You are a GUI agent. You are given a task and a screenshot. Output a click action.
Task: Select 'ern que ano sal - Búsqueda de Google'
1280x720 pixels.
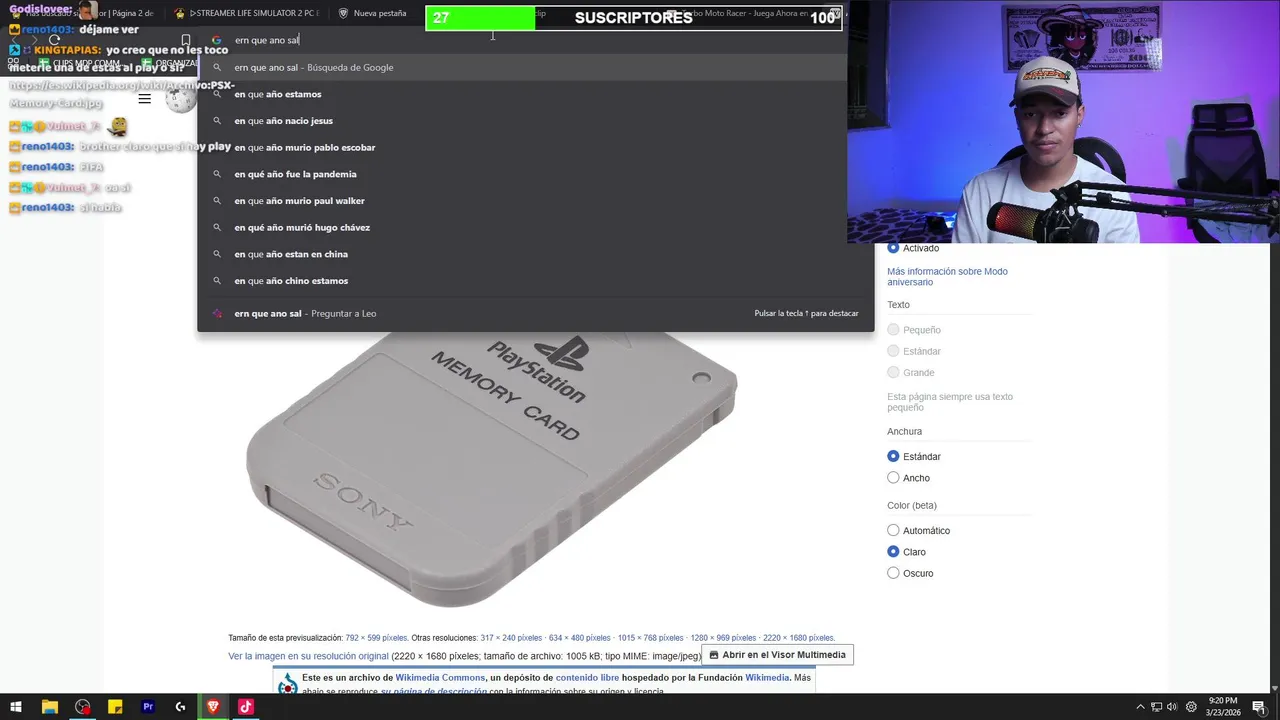coord(535,67)
